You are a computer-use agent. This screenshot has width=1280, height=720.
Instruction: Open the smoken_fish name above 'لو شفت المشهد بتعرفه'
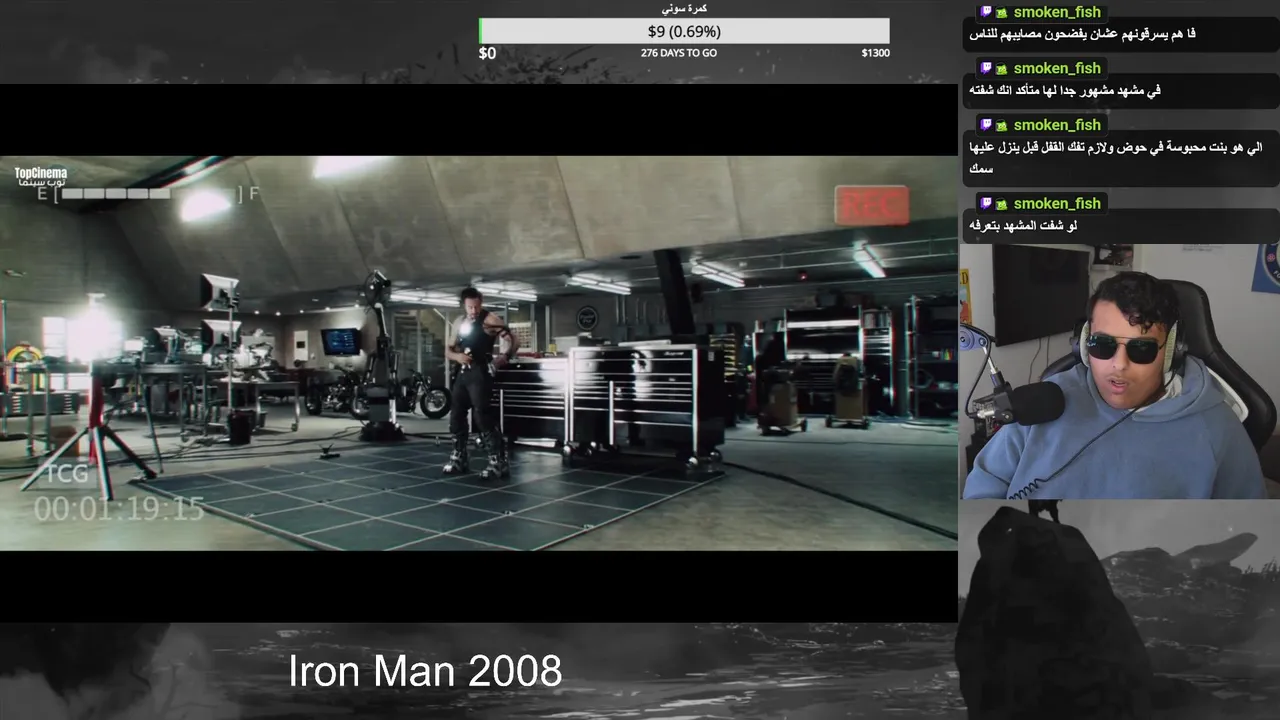[1057, 203]
